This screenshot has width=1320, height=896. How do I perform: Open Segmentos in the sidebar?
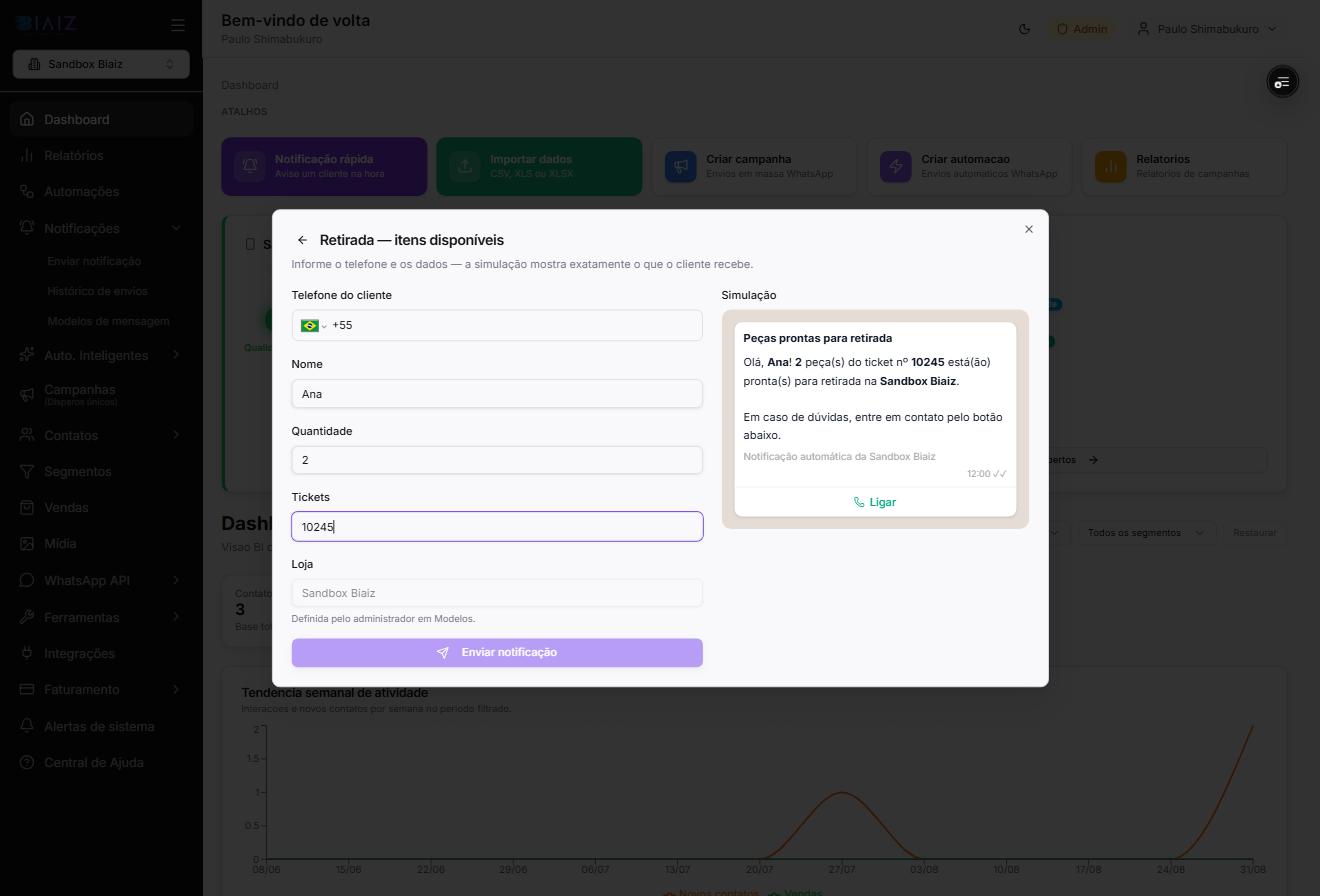click(x=101, y=471)
